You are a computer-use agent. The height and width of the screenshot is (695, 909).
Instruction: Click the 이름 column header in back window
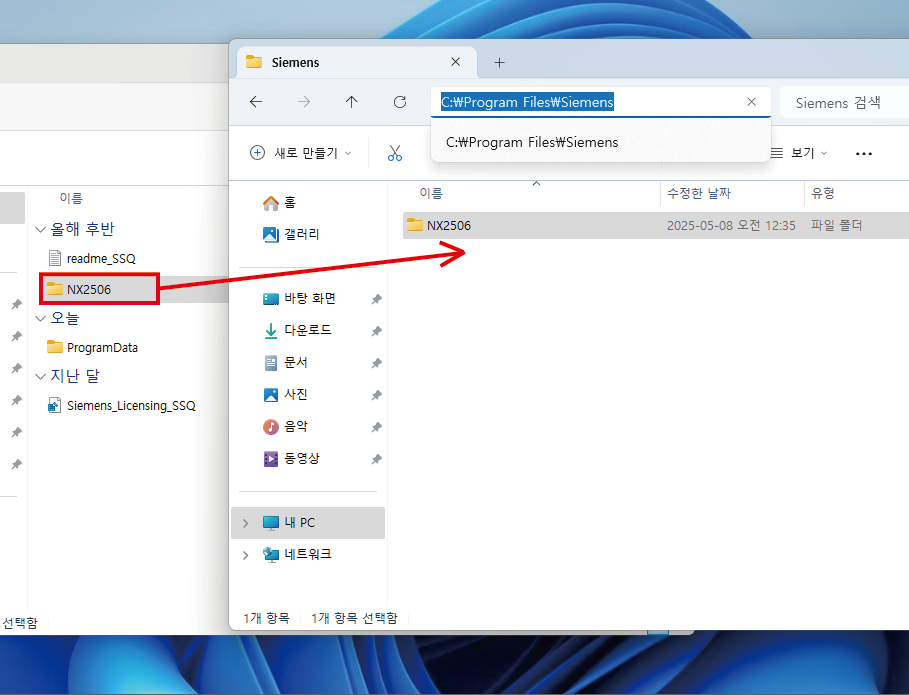tap(71, 198)
